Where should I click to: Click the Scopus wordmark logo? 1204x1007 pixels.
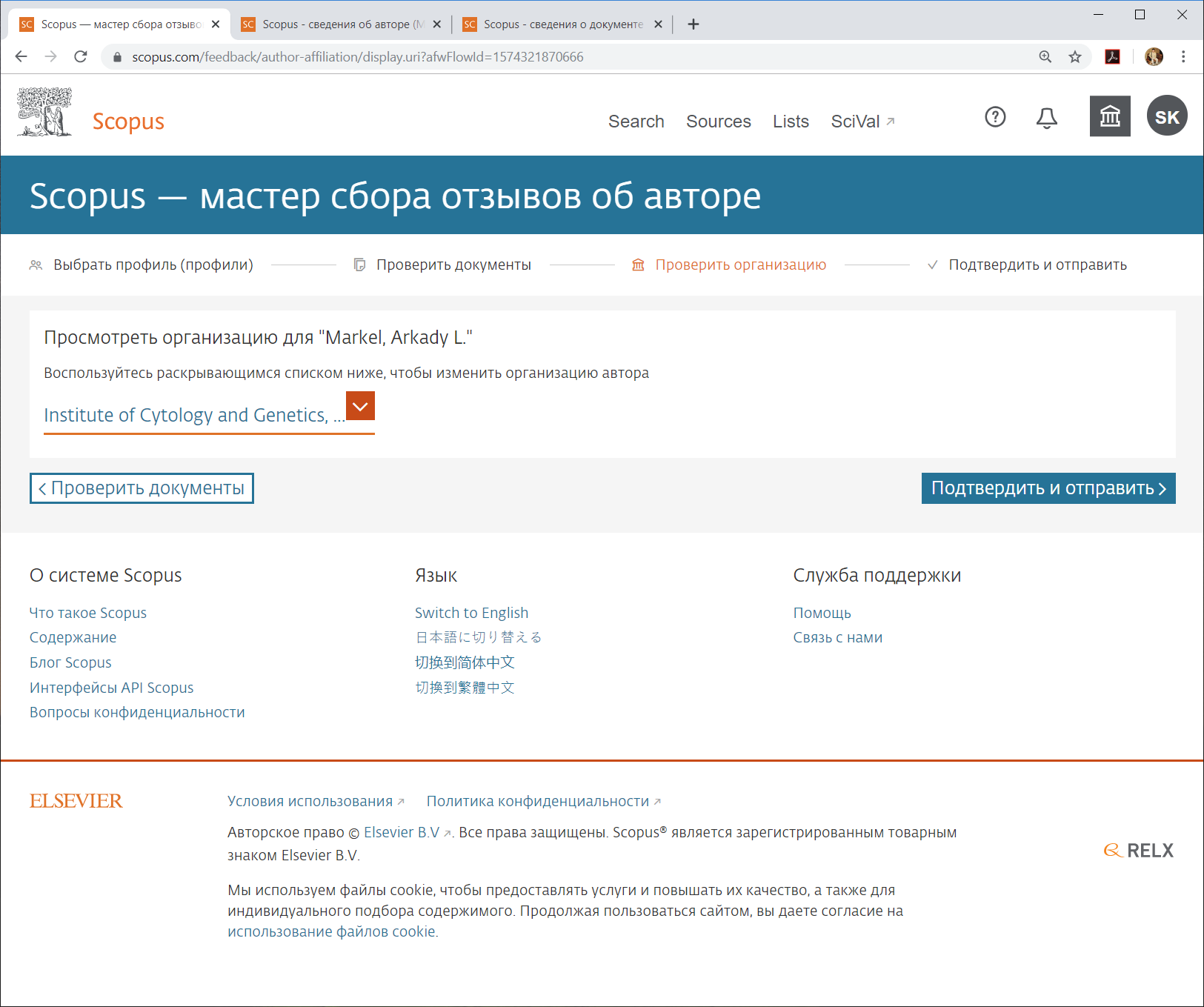(x=128, y=121)
